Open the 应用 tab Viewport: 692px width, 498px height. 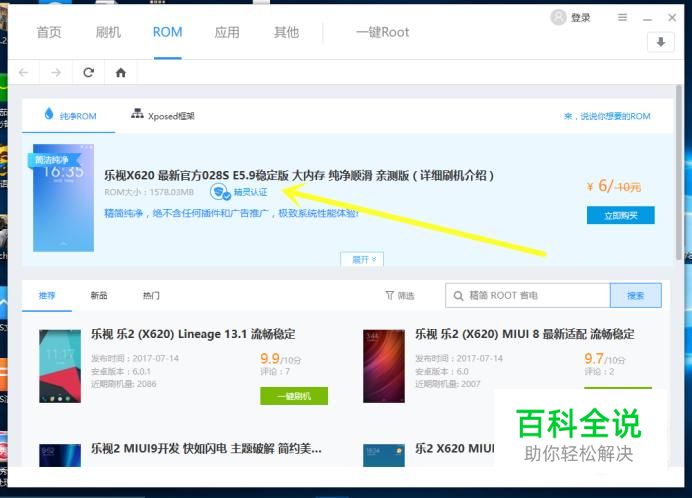coord(227,32)
